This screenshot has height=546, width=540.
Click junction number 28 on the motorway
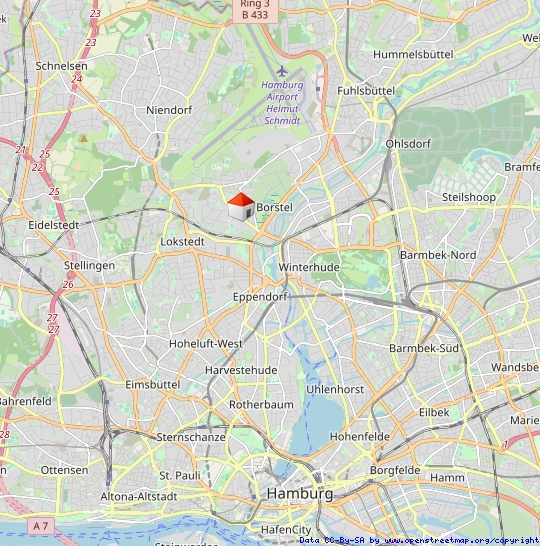pyautogui.click(x=5, y=435)
